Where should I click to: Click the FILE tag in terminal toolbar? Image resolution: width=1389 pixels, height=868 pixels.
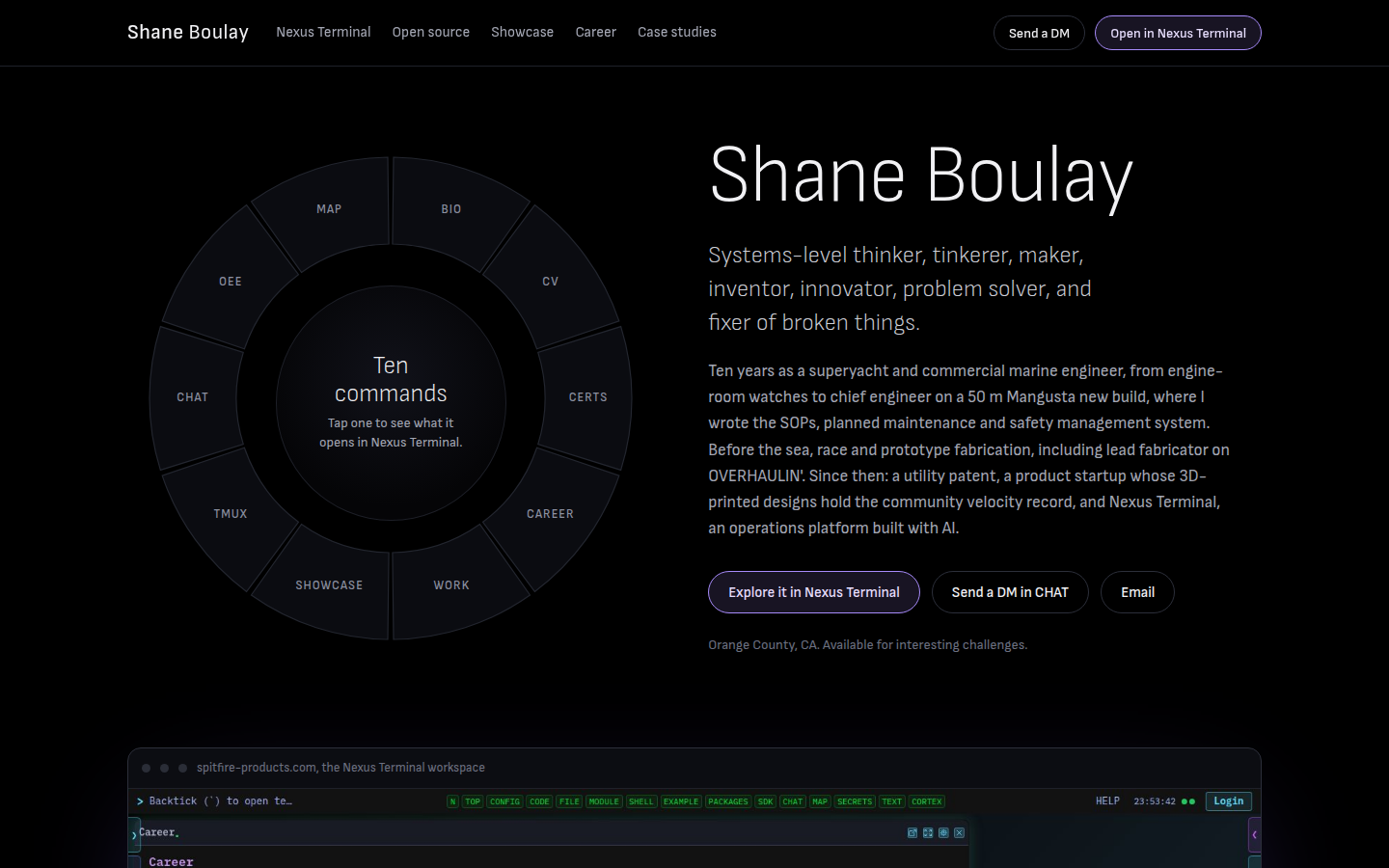tap(569, 801)
